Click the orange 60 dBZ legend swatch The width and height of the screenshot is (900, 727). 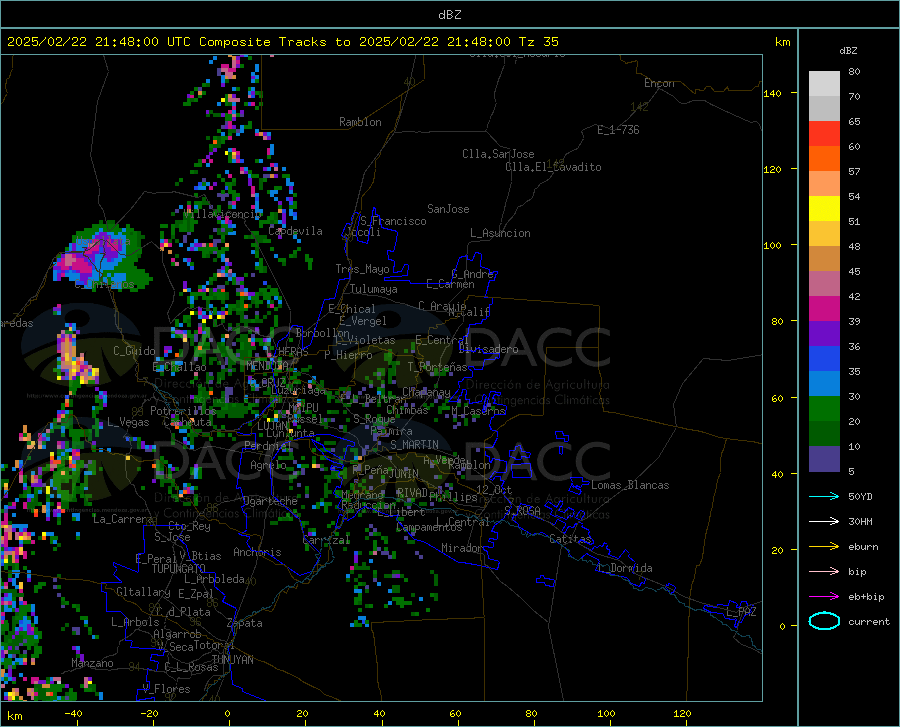[x=824, y=159]
